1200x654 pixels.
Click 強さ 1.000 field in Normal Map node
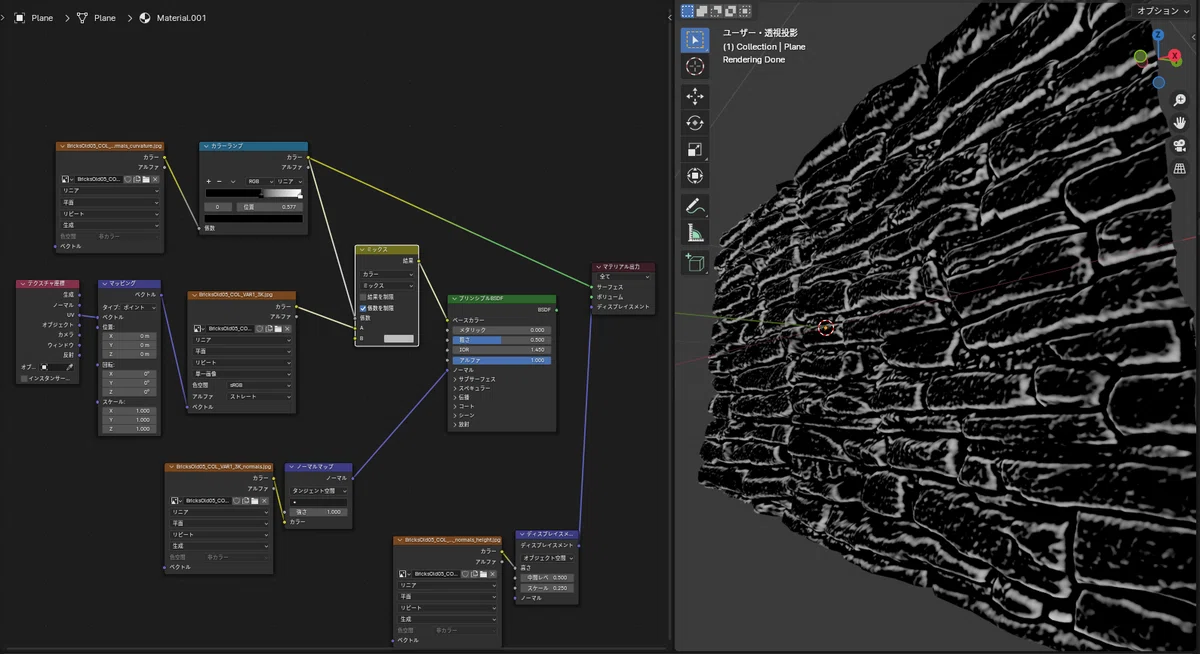coord(319,511)
